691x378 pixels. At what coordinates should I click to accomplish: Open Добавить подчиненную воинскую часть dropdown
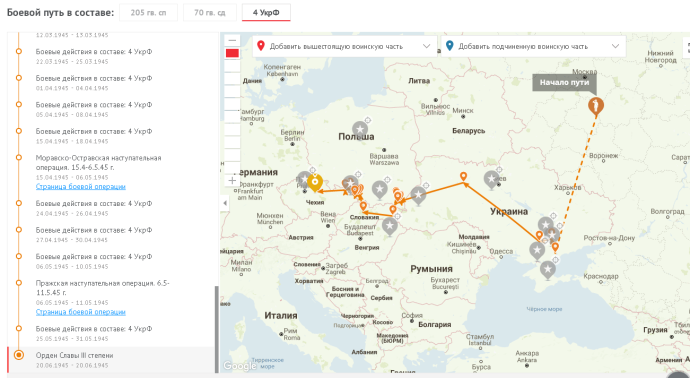(x=533, y=46)
